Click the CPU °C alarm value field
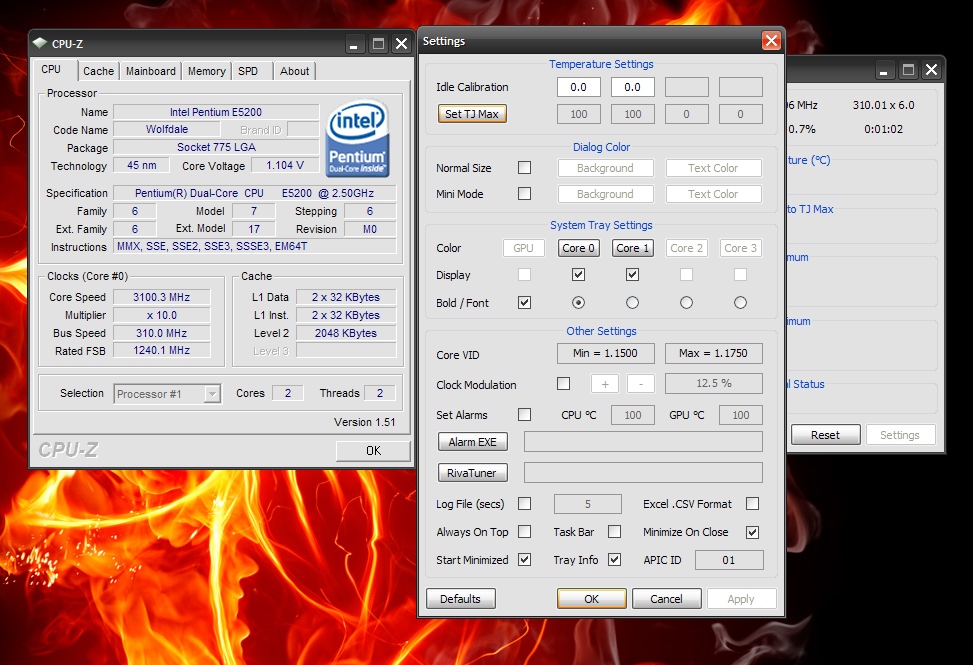973x665 pixels. (633, 415)
